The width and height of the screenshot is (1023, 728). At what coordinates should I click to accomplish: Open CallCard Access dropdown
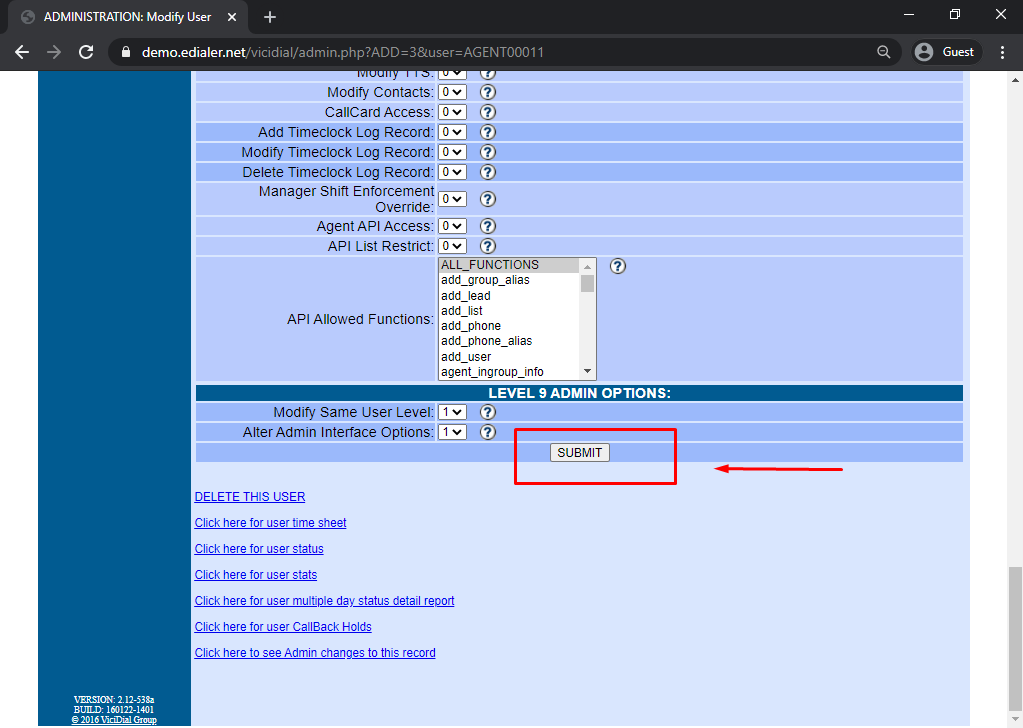click(x=452, y=112)
